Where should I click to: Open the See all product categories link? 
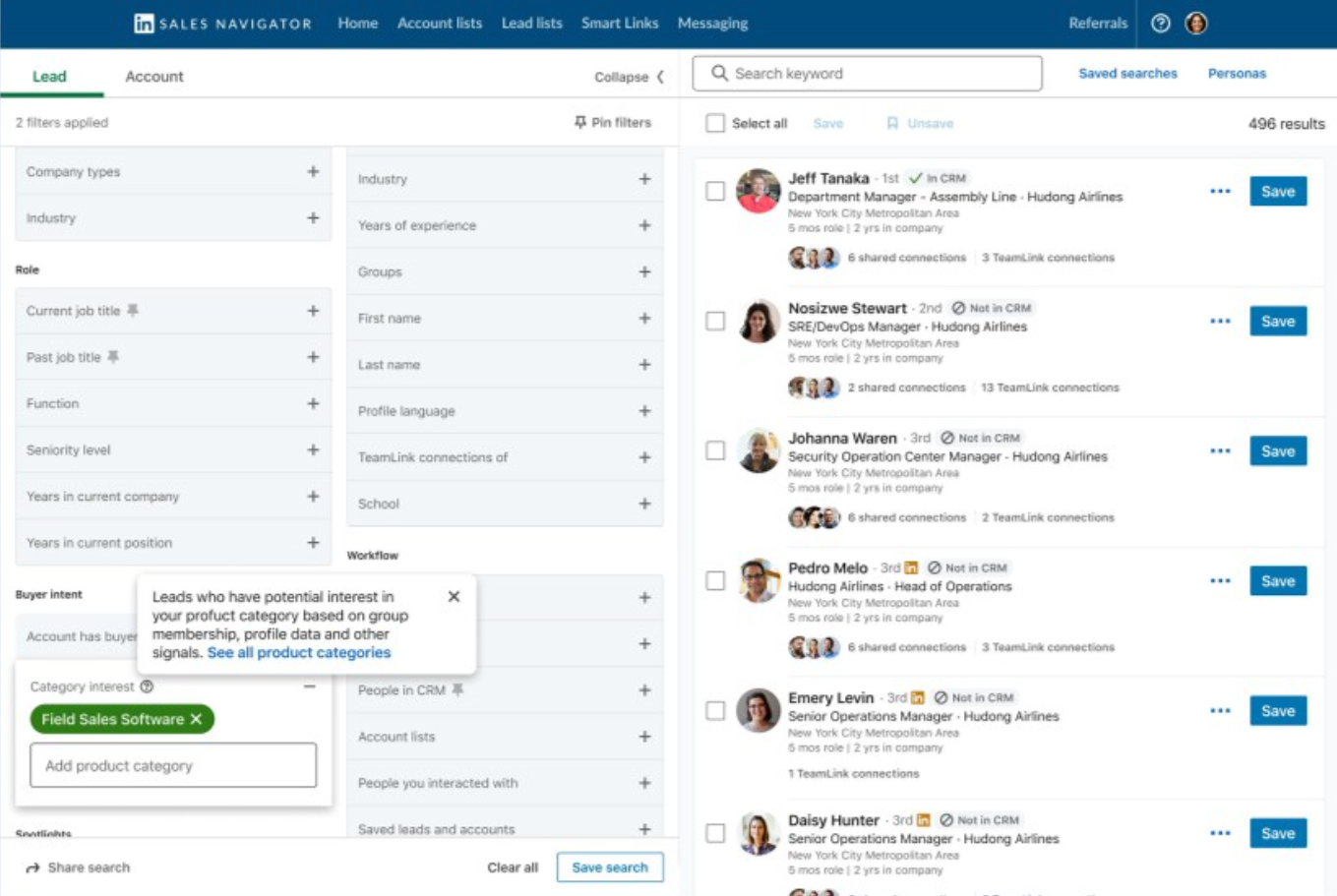pyautogui.click(x=299, y=652)
